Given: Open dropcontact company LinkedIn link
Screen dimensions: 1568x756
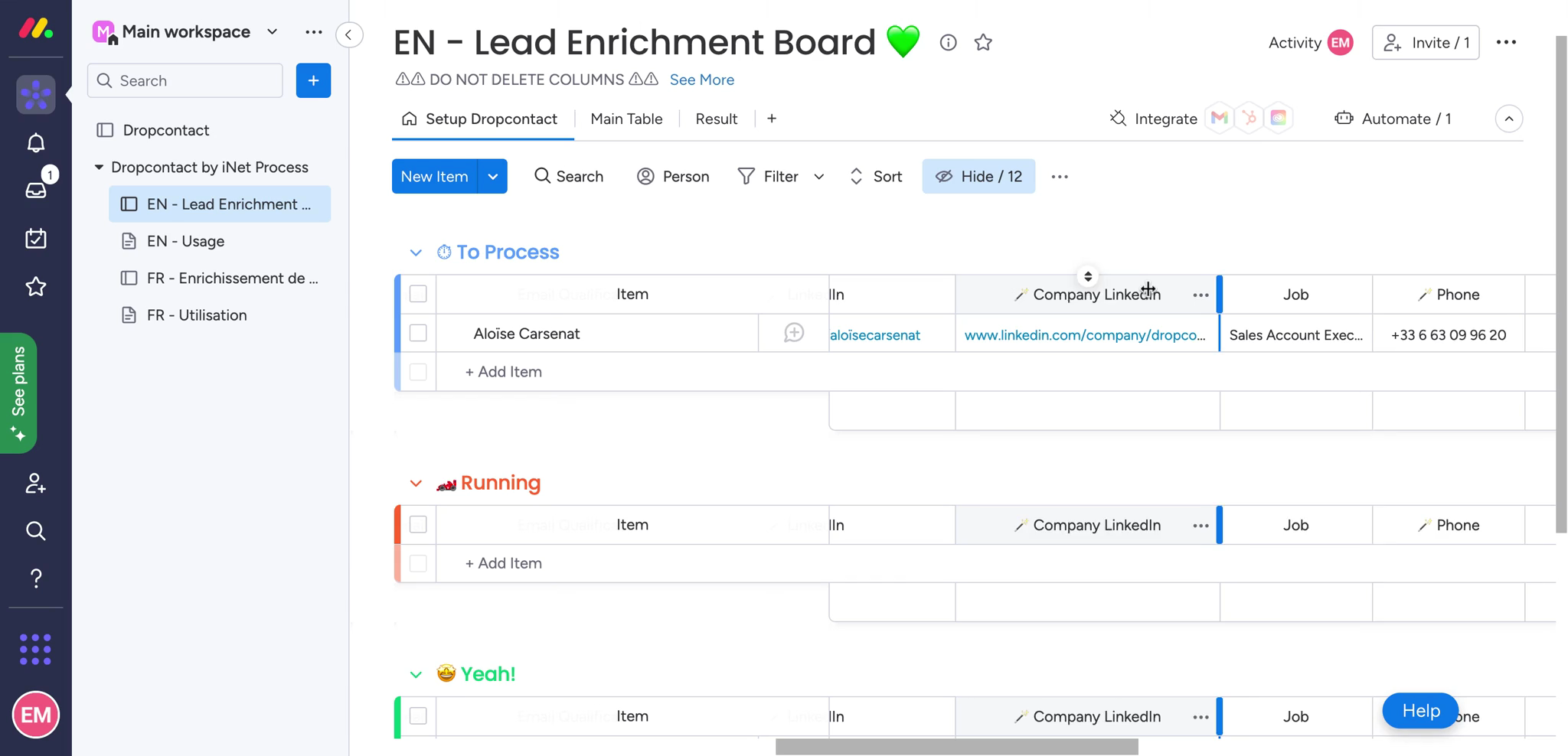Looking at the screenshot, I should (1085, 335).
